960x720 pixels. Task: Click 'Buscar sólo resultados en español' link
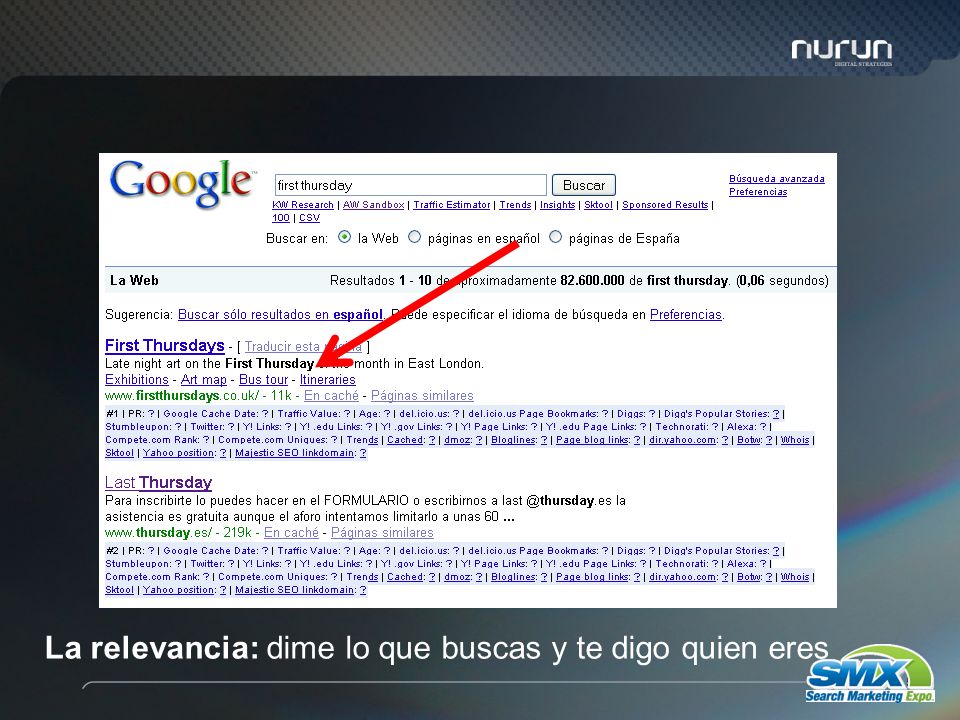[280, 315]
